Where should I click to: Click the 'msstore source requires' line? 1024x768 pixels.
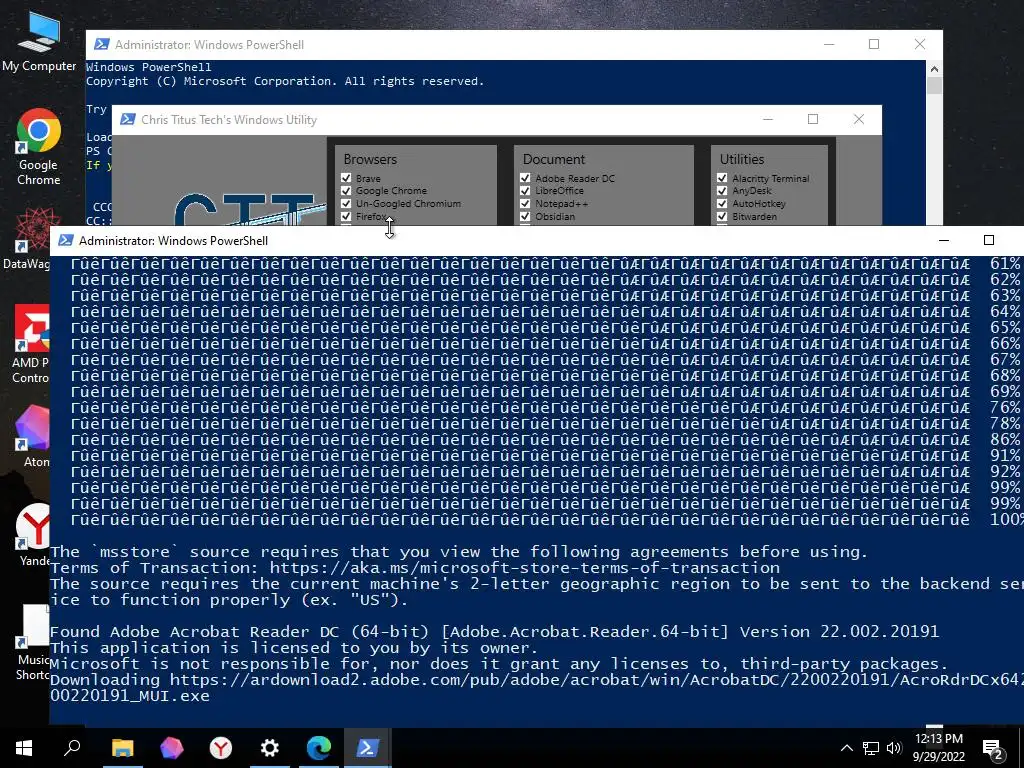tap(458, 552)
